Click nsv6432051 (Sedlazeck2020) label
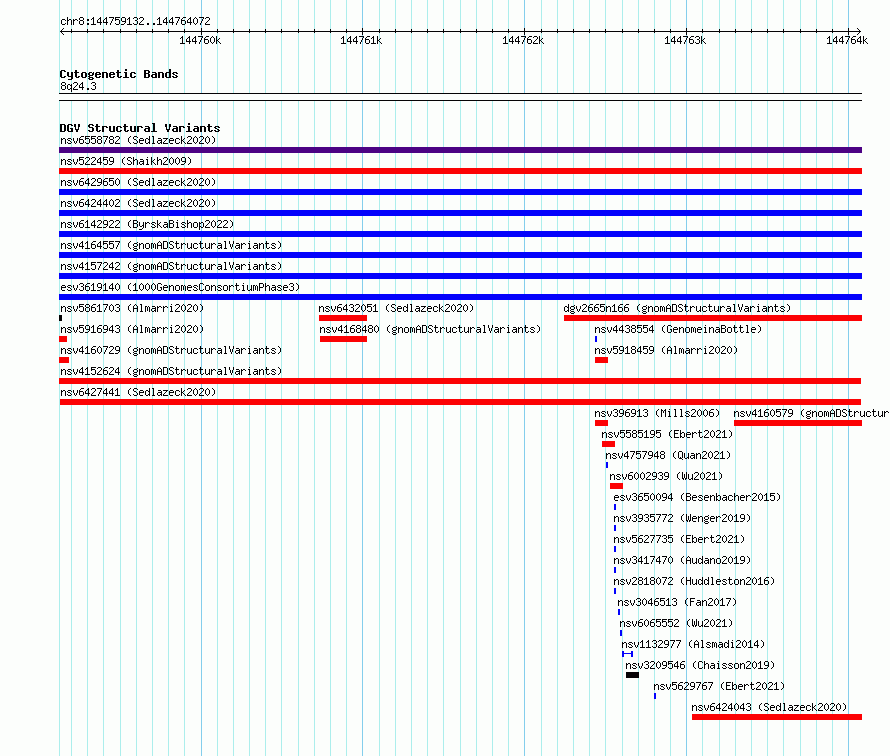 pos(396,308)
